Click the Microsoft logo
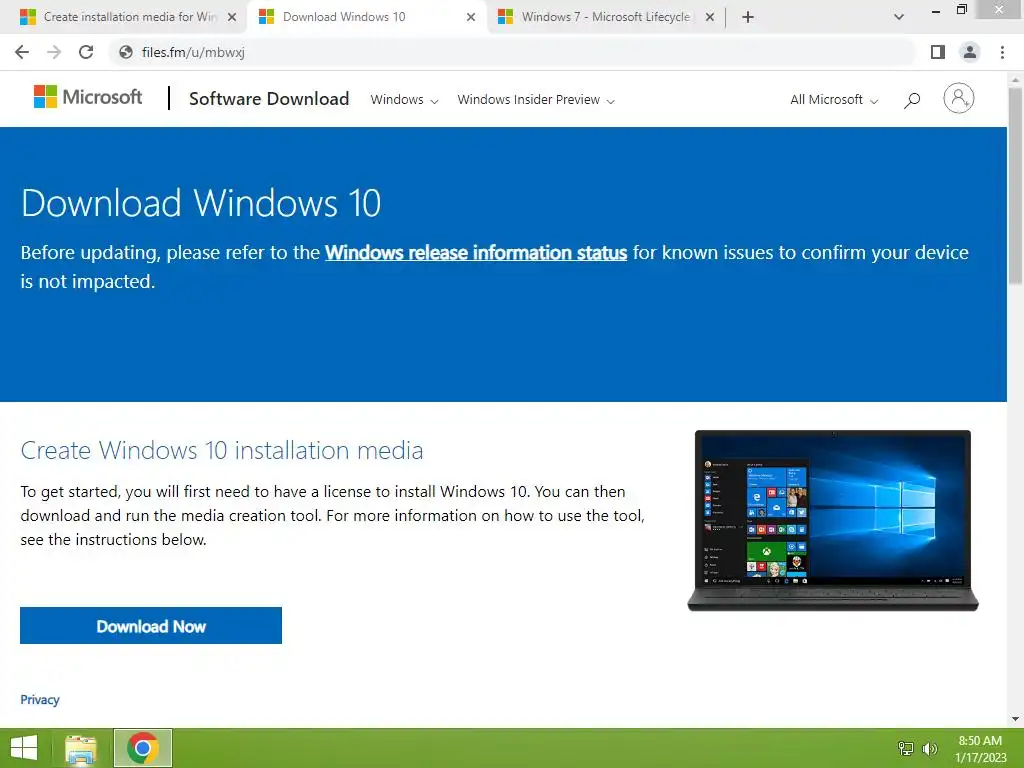Image resolution: width=1024 pixels, height=768 pixels. [x=88, y=97]
